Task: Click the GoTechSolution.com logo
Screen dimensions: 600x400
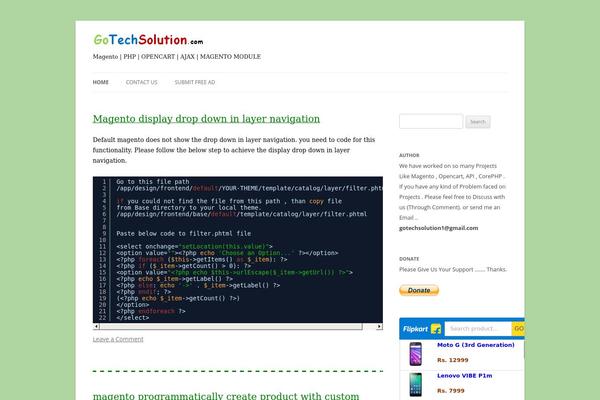Action: pyautogui.click(x=148, y=40)
